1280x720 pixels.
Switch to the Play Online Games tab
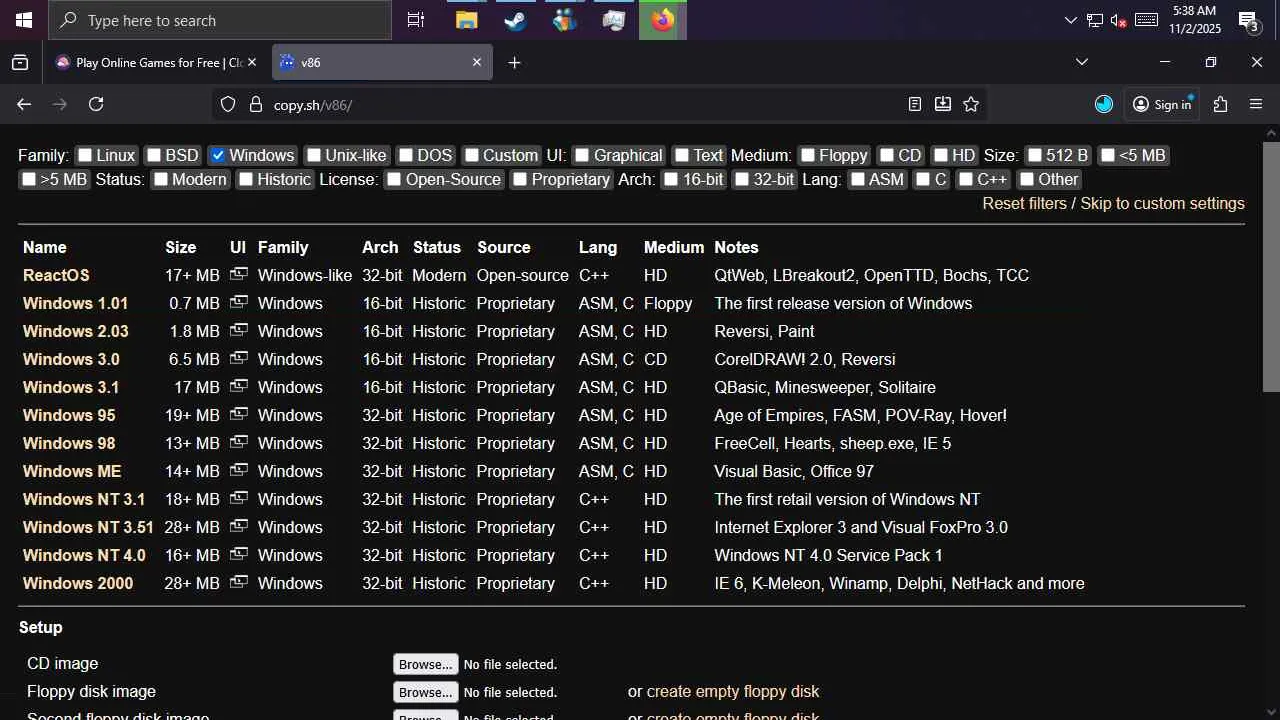157,62
